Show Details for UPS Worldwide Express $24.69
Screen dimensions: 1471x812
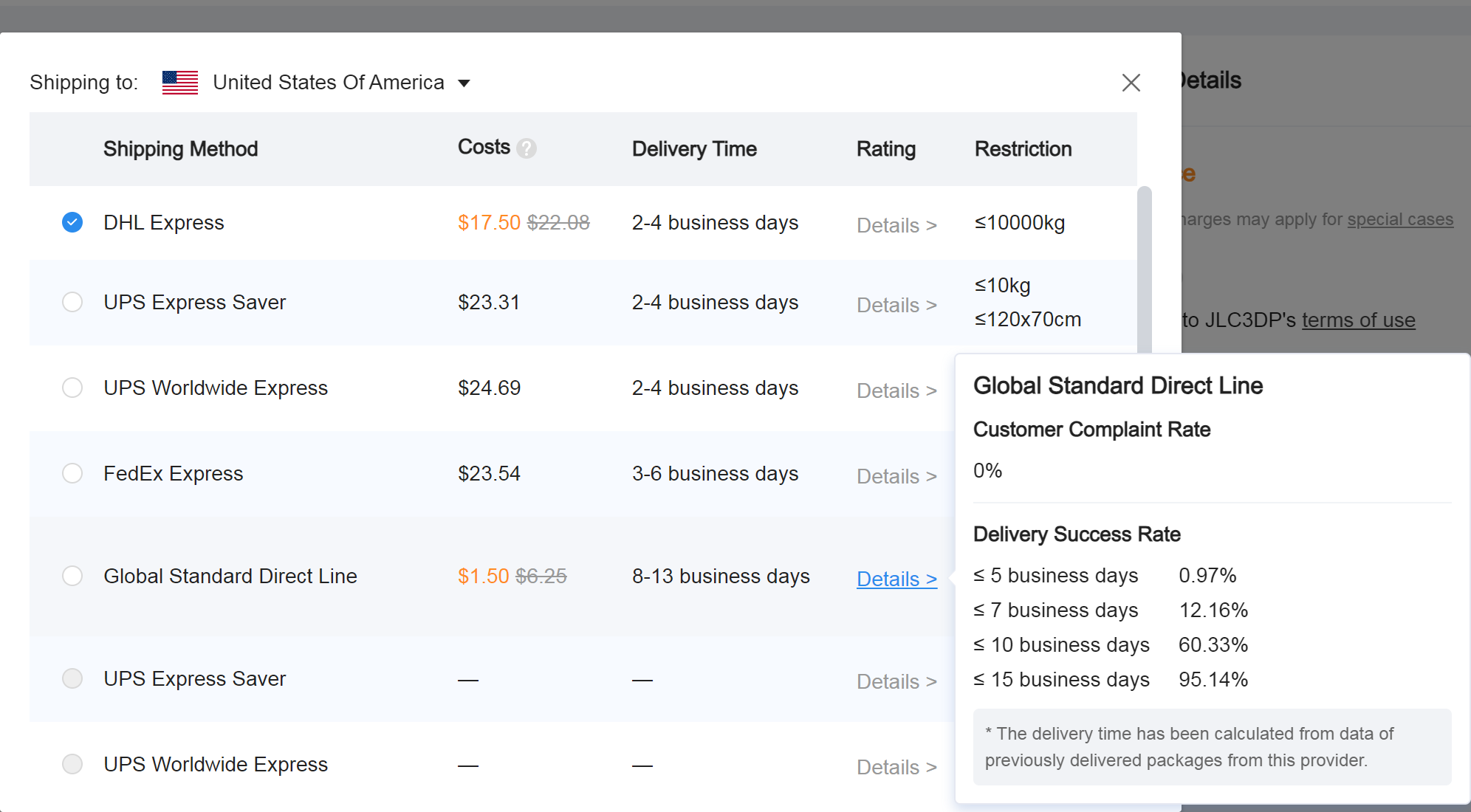[896, 390]
